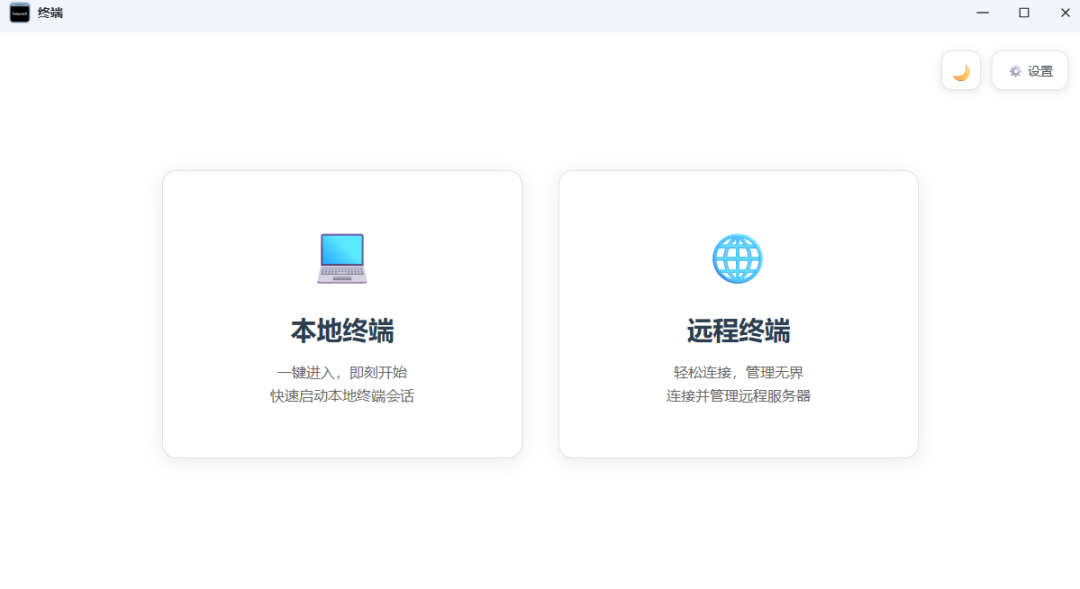Open the remote terminal card to expand options
Image resolution: width=1080 pixels, height=589 pixels.
pyautogui.click(x=738, y=313)
